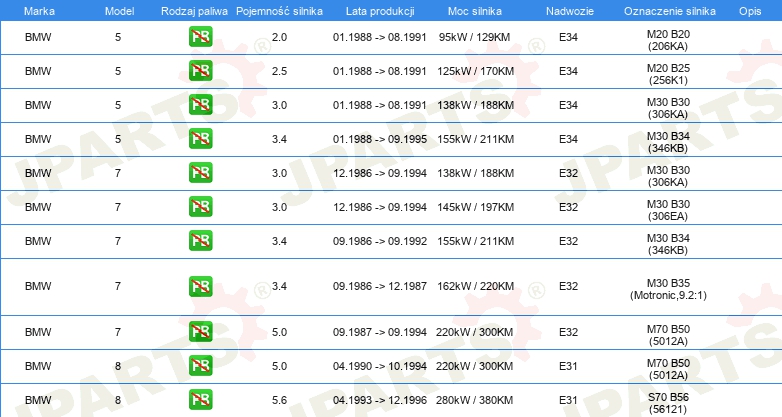Click the Moc silnika column header

475,11
